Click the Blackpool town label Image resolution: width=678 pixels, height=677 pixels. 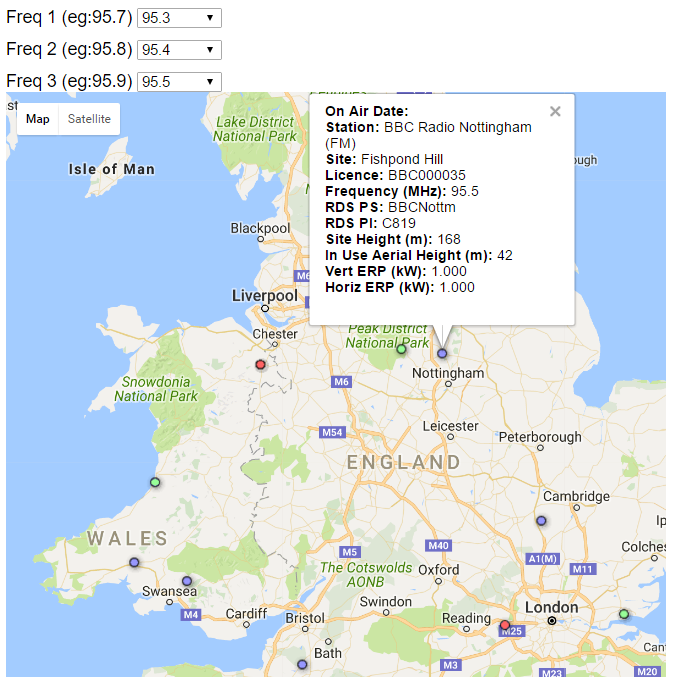260,228
